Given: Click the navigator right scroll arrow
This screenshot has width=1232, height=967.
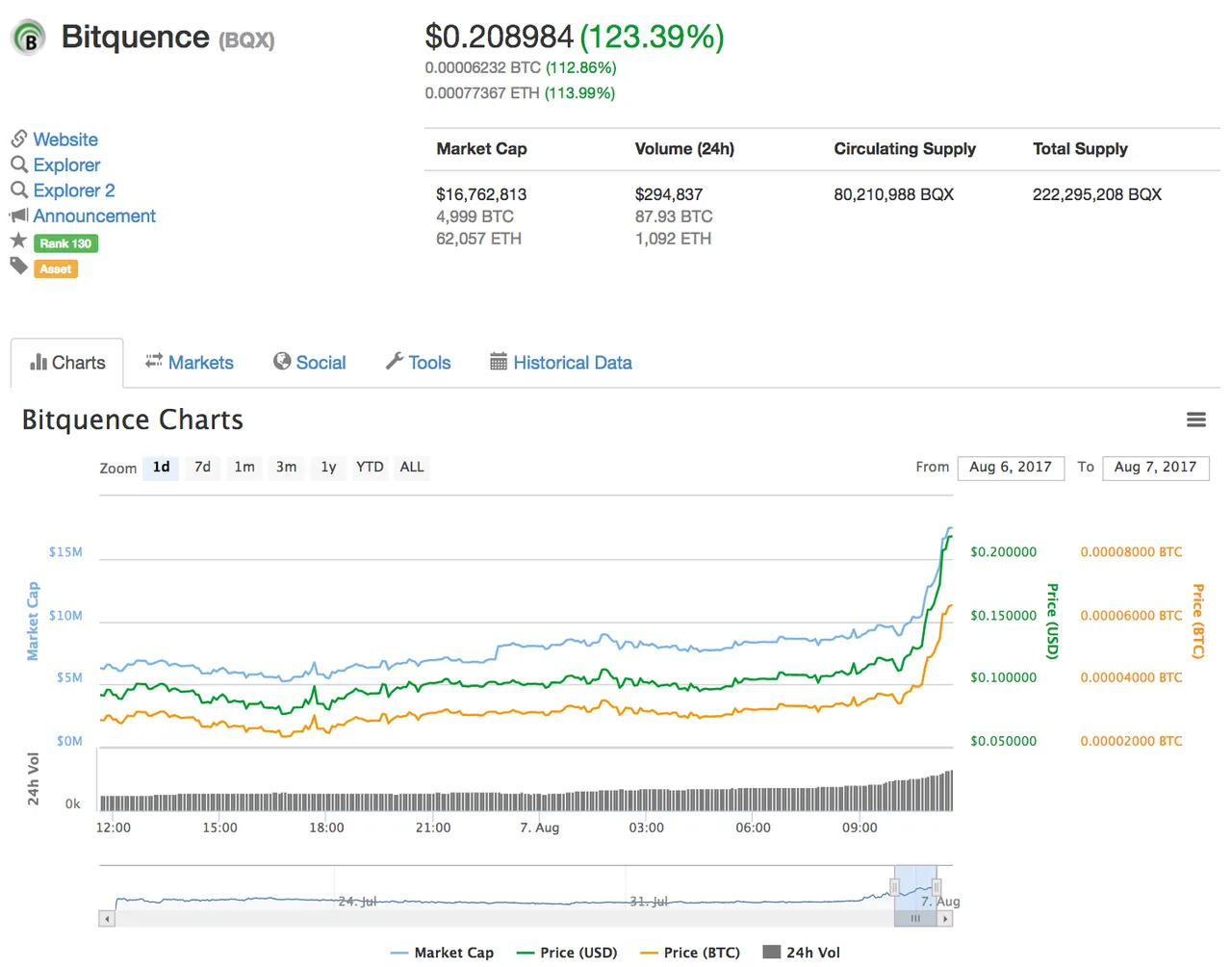Looking at the screenshot, I should click(945, 919).
